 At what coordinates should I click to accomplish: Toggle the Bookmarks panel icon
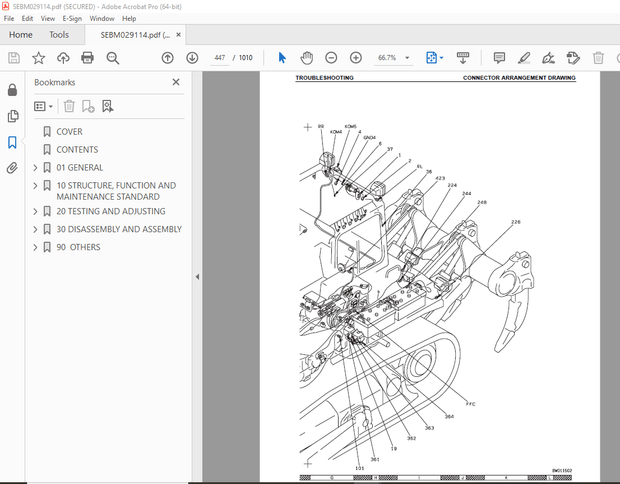tap(12, 142)
